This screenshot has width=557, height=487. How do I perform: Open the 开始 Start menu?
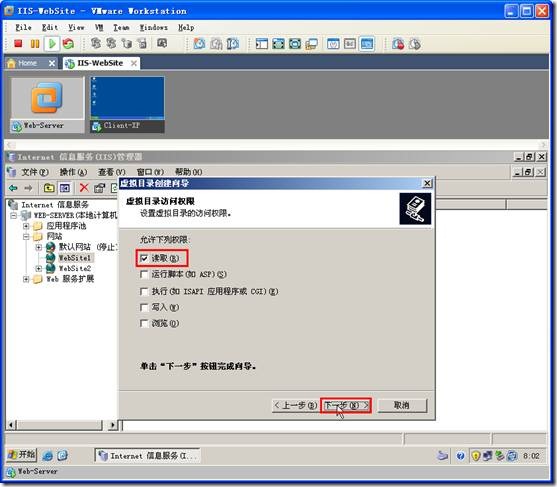[x=22, y=455]
